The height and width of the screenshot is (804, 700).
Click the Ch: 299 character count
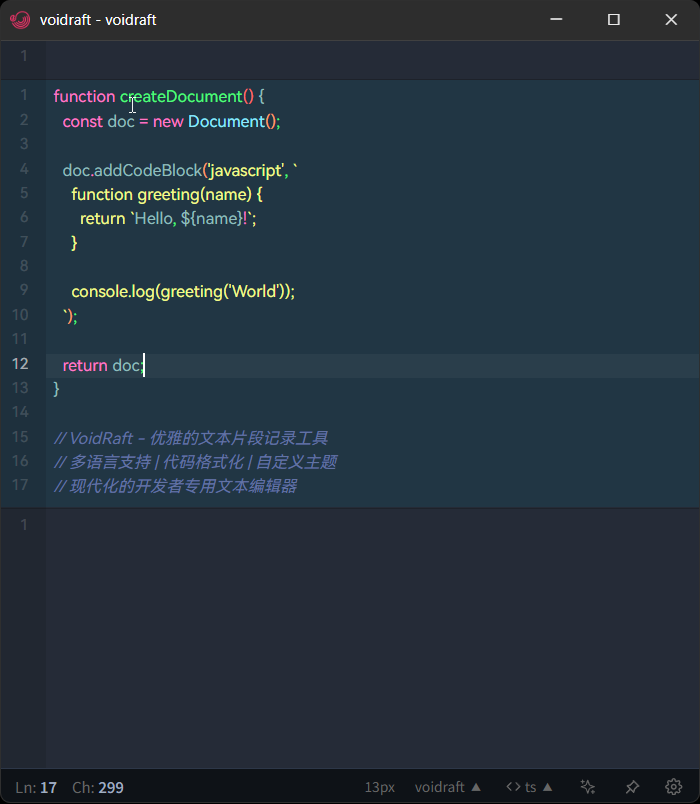tap(98, 788)
